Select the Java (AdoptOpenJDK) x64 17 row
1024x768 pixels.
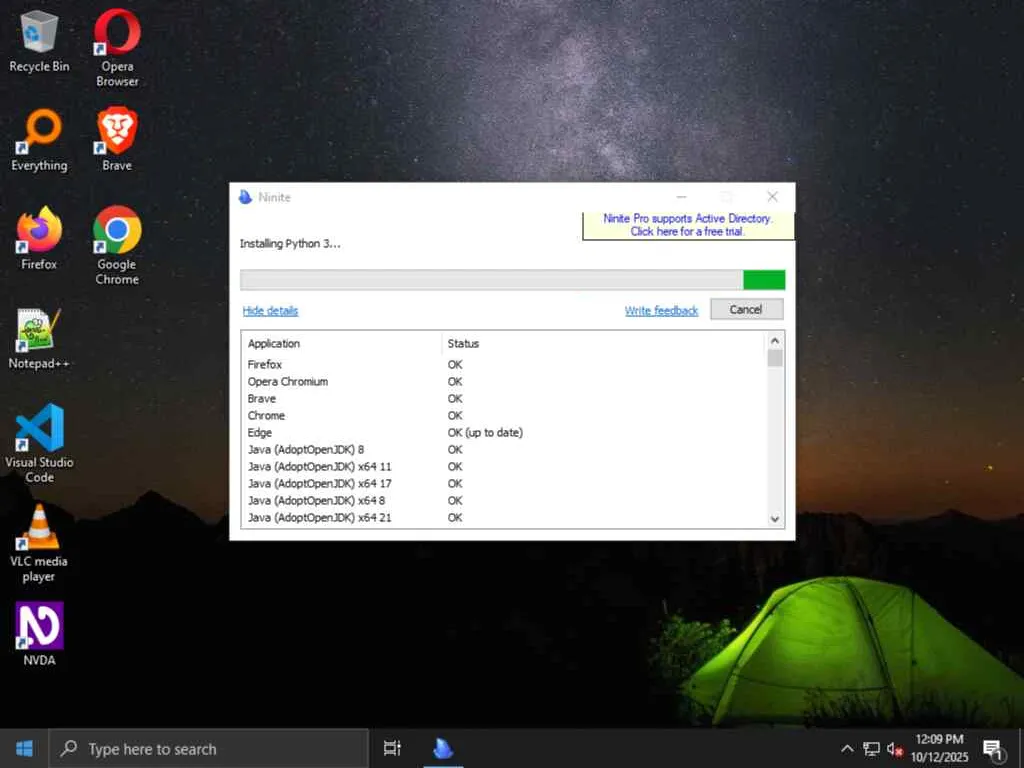point(504,483)
